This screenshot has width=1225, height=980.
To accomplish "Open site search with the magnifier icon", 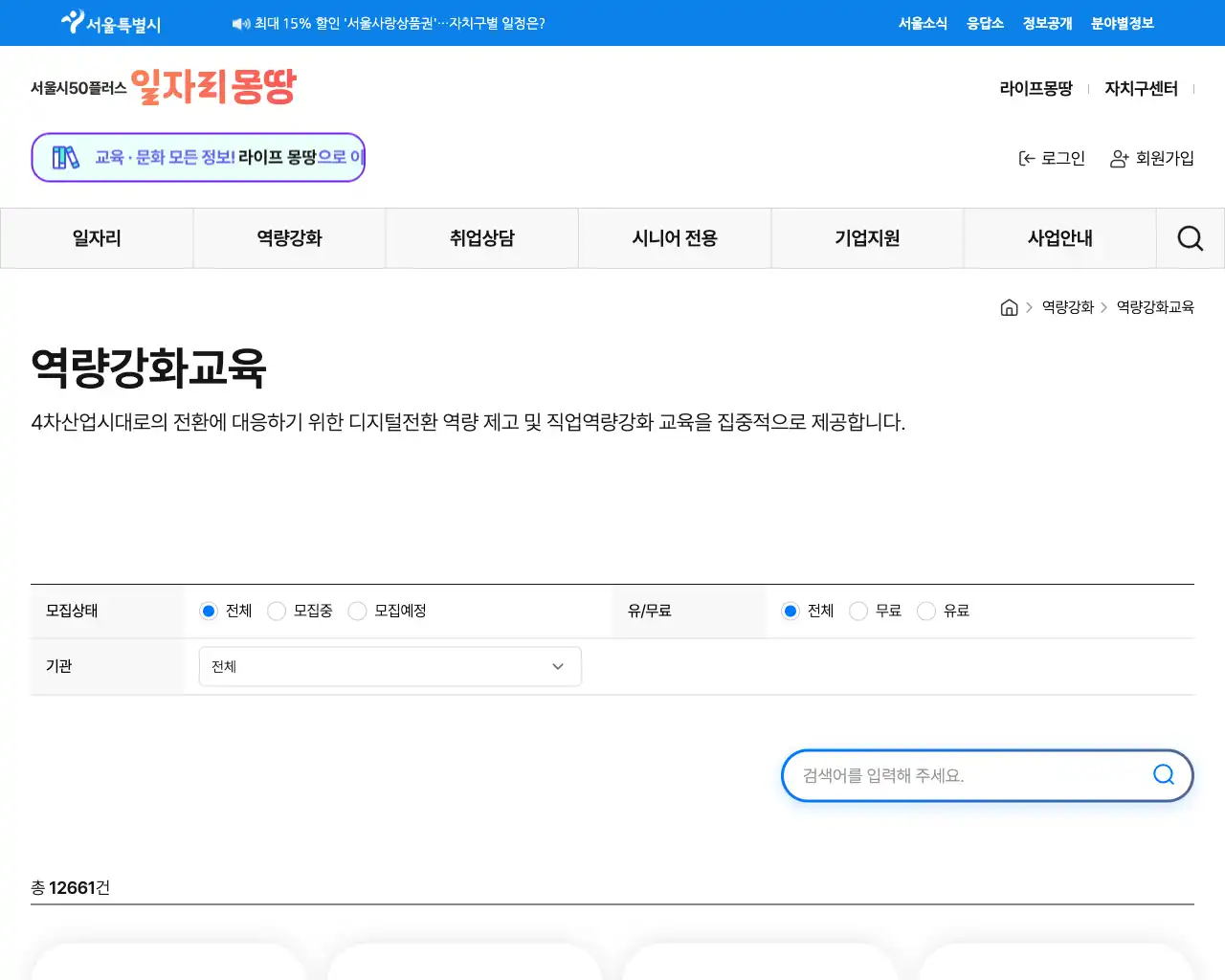I will 1190,237.
